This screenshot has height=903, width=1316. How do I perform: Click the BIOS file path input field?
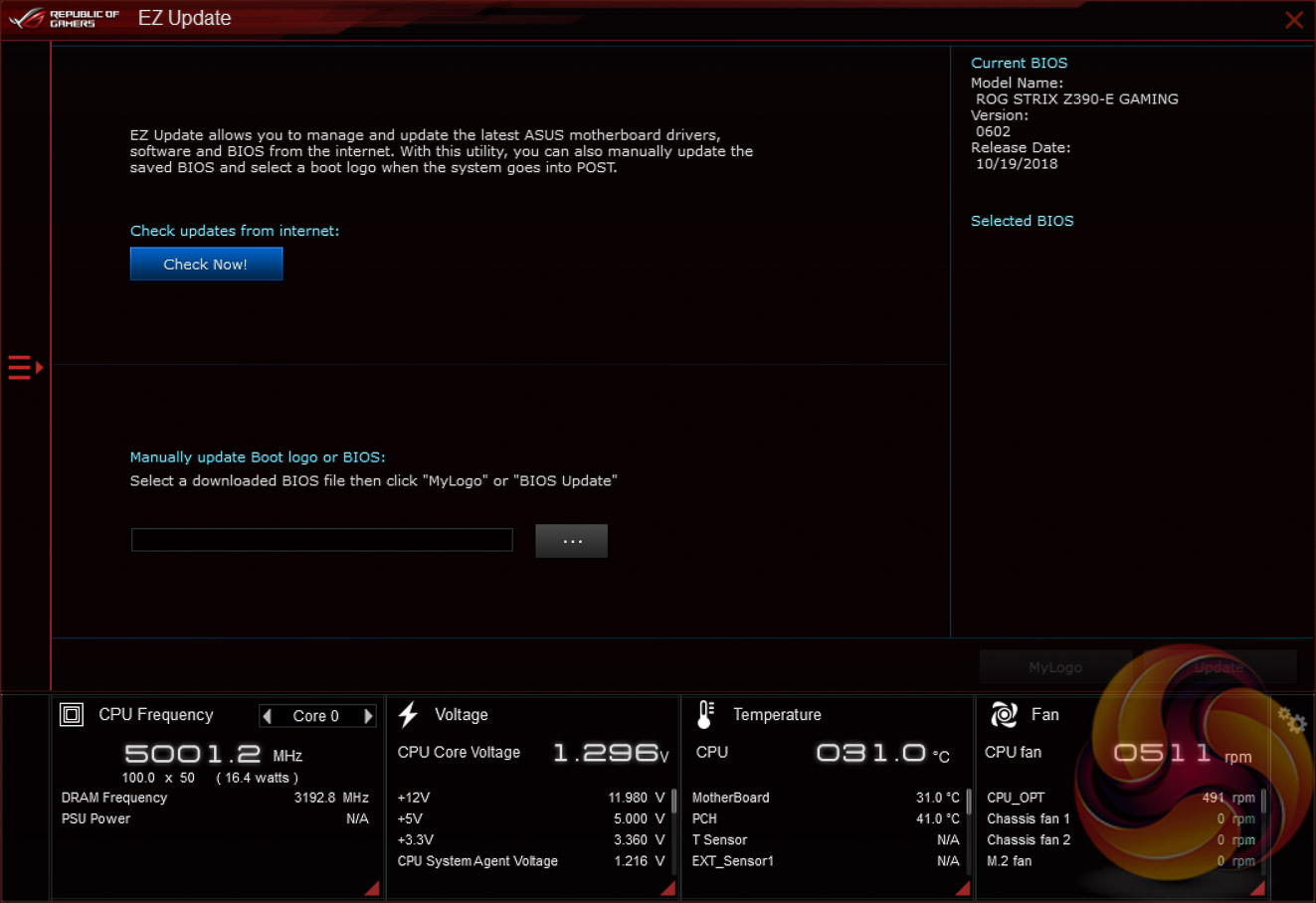[322, 540]
